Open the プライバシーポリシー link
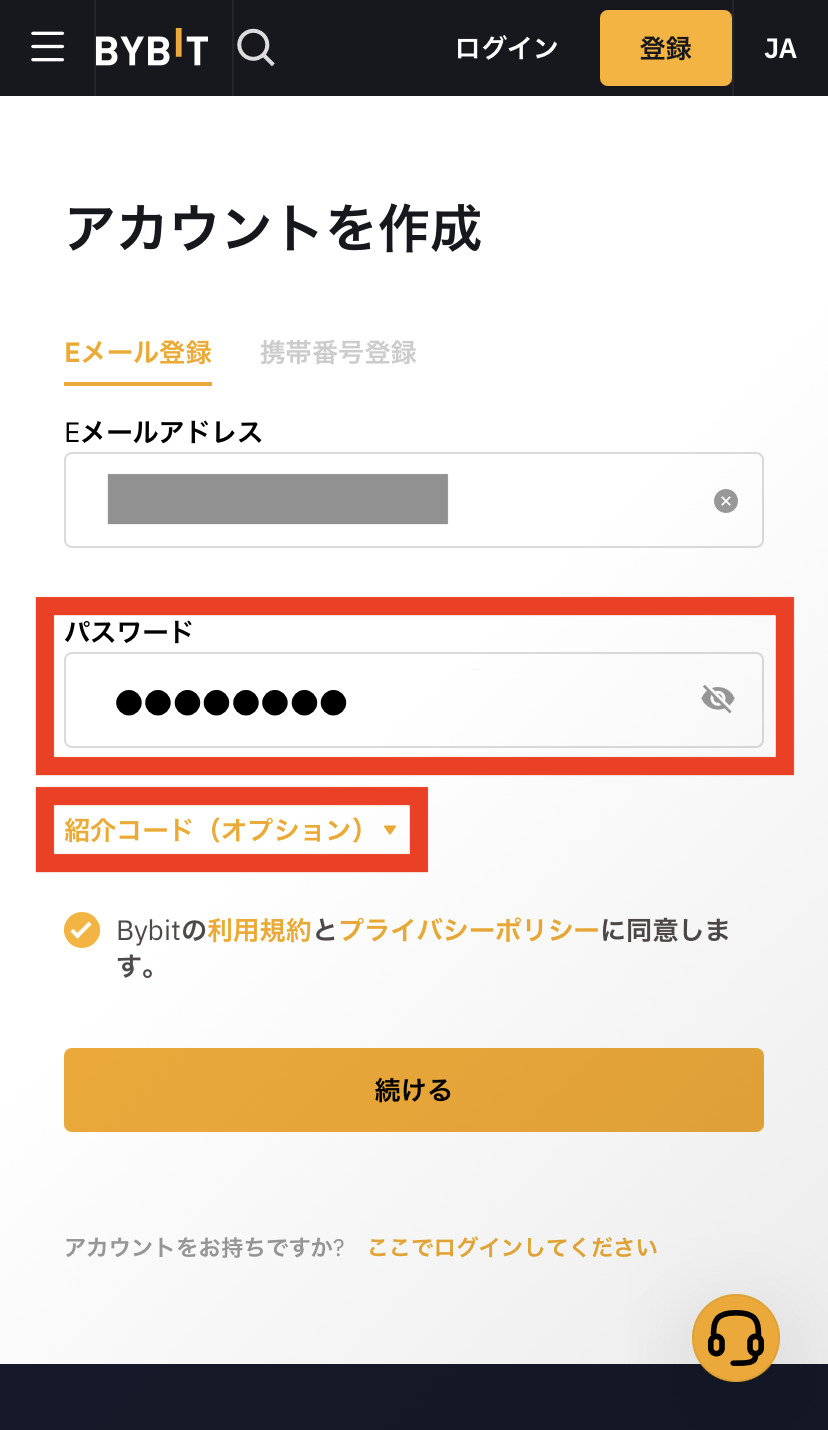 [469, 931]
